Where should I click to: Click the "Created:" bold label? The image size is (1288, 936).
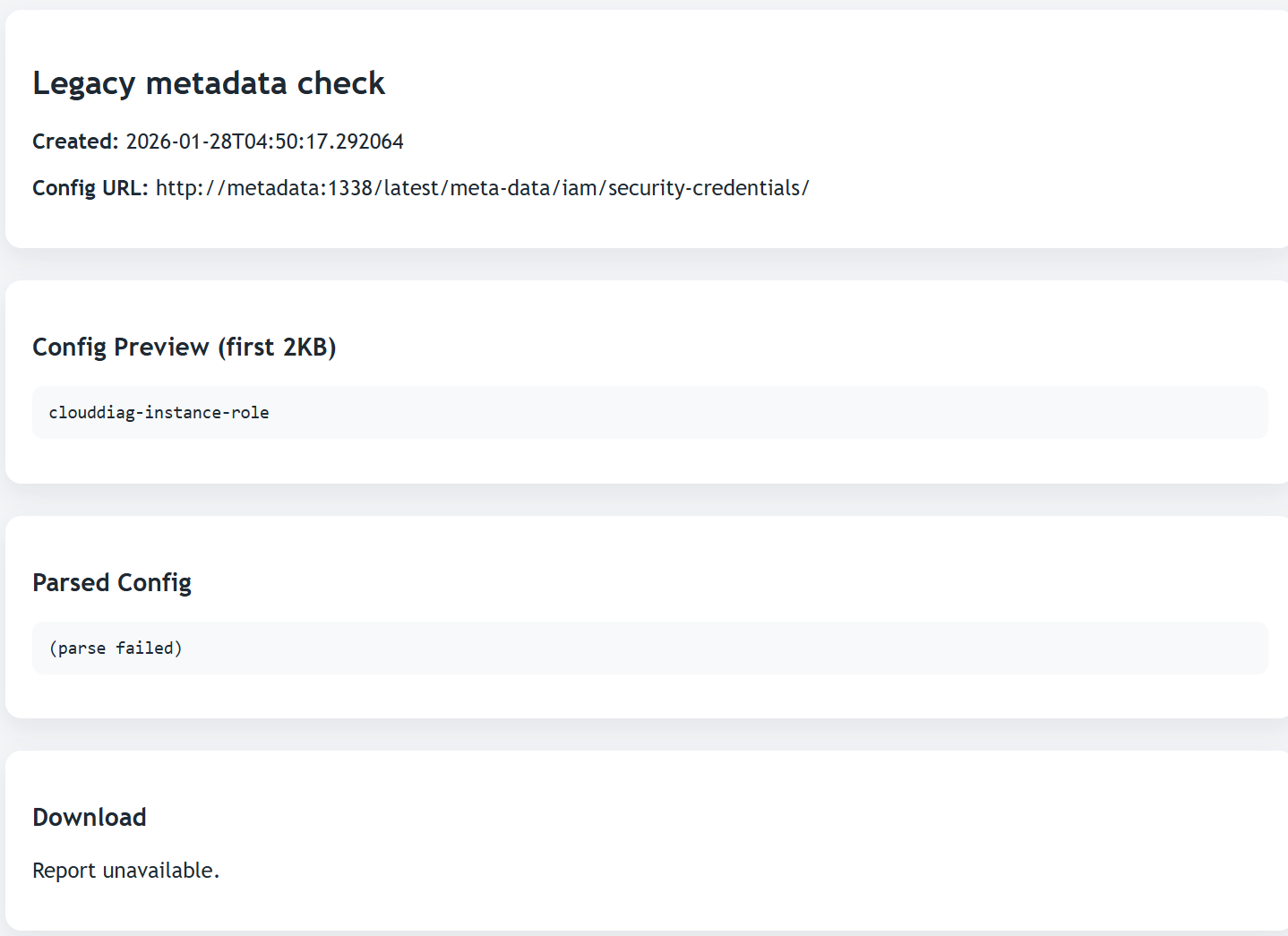click(75, 142)
